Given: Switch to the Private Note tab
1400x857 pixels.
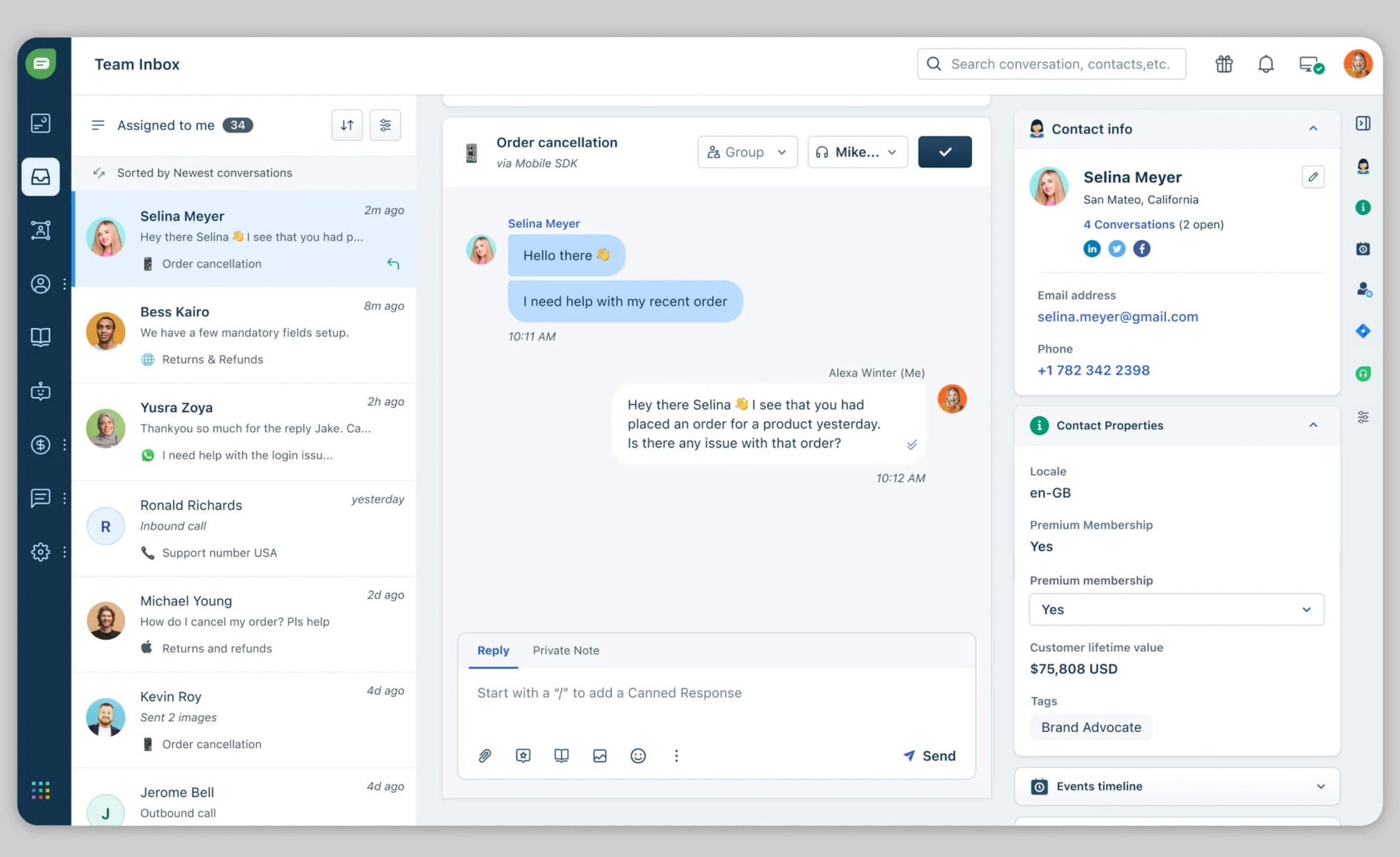Looking at the screenshot, I should click(x=566, y=651).
